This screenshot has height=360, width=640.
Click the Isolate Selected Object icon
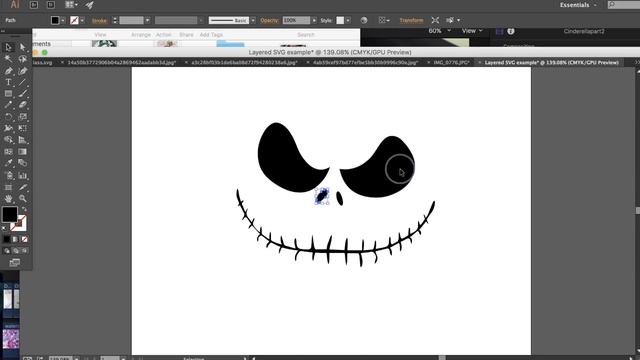click(435, 20)
